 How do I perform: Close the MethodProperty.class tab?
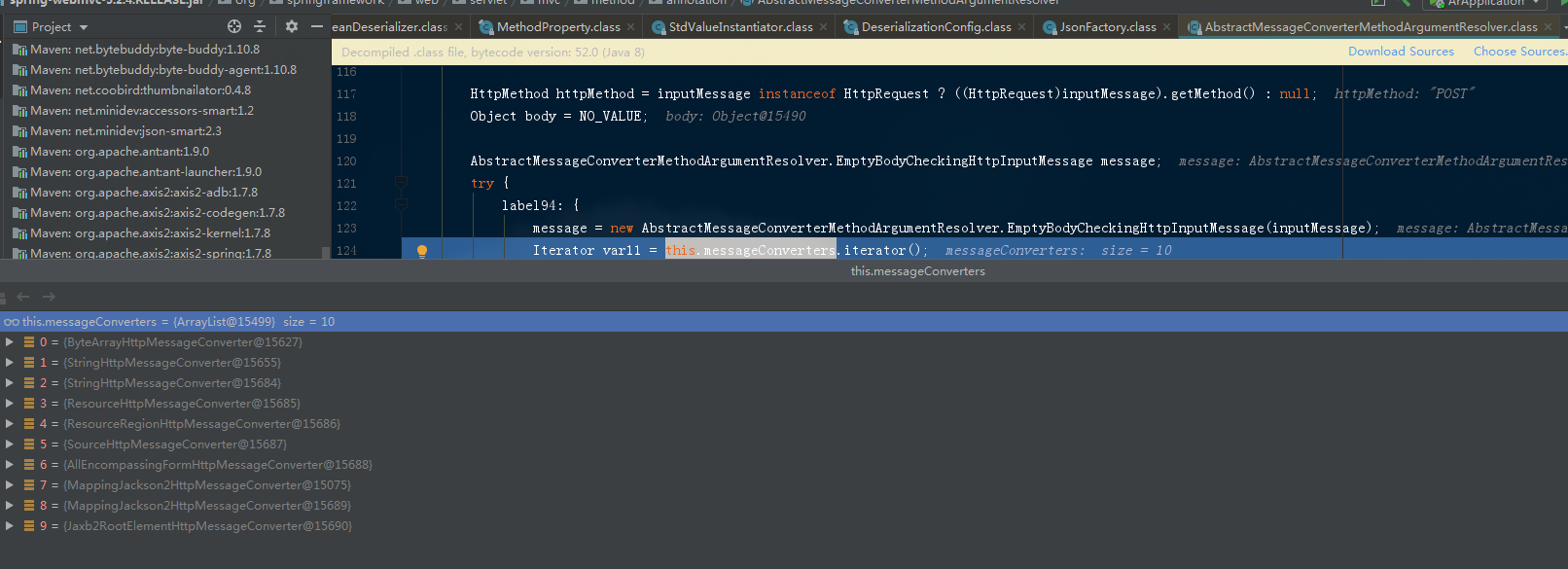(x=631, y=27)
